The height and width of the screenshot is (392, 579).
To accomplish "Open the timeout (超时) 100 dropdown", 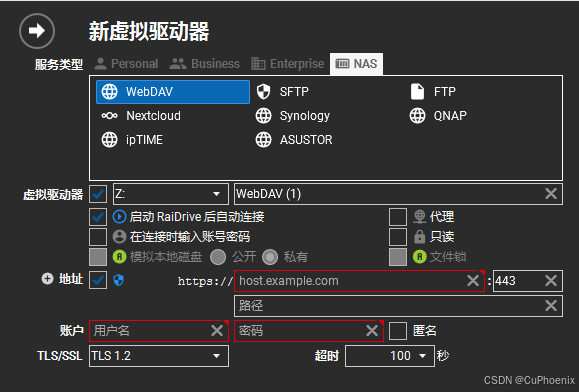I will 390,356.
